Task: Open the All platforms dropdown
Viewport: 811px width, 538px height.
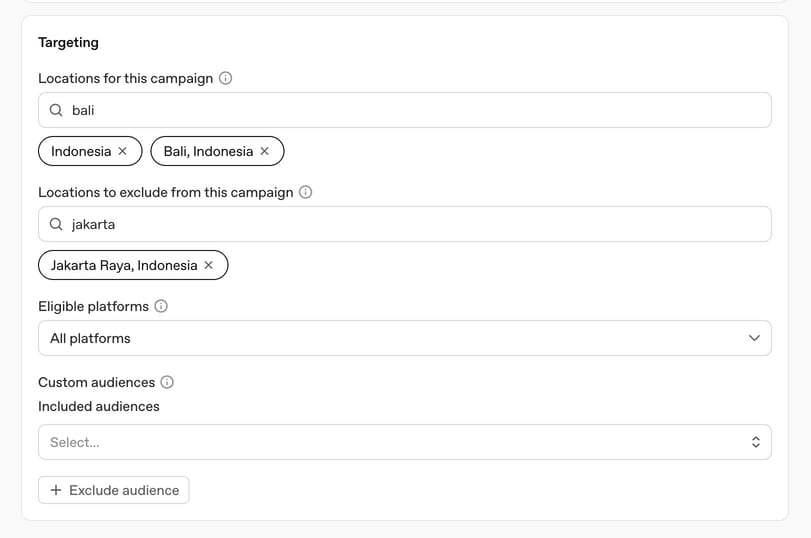Action: click(x=405, y=338)
